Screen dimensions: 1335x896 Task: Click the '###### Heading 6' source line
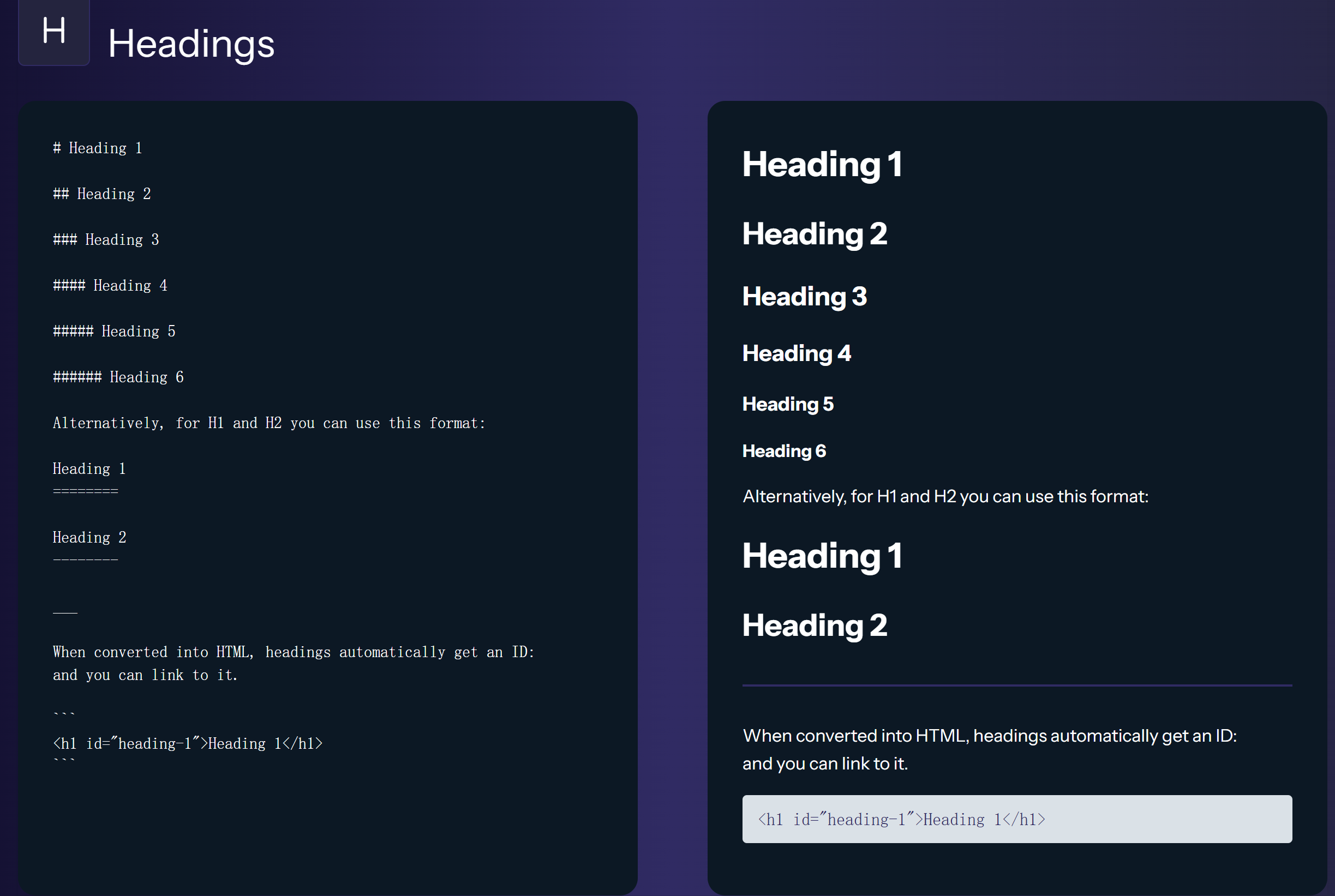coord(118,377)
